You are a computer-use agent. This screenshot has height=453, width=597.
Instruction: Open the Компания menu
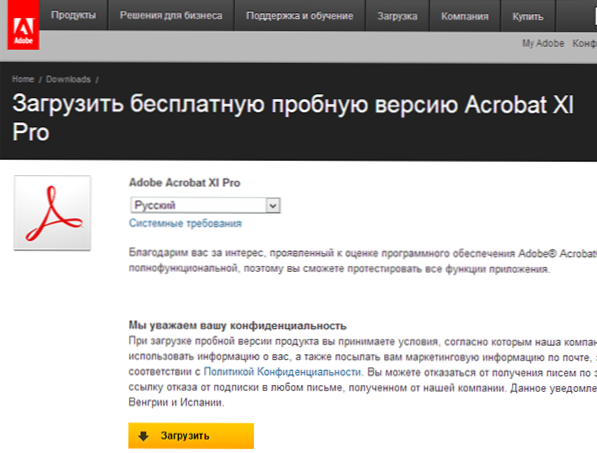465,16
